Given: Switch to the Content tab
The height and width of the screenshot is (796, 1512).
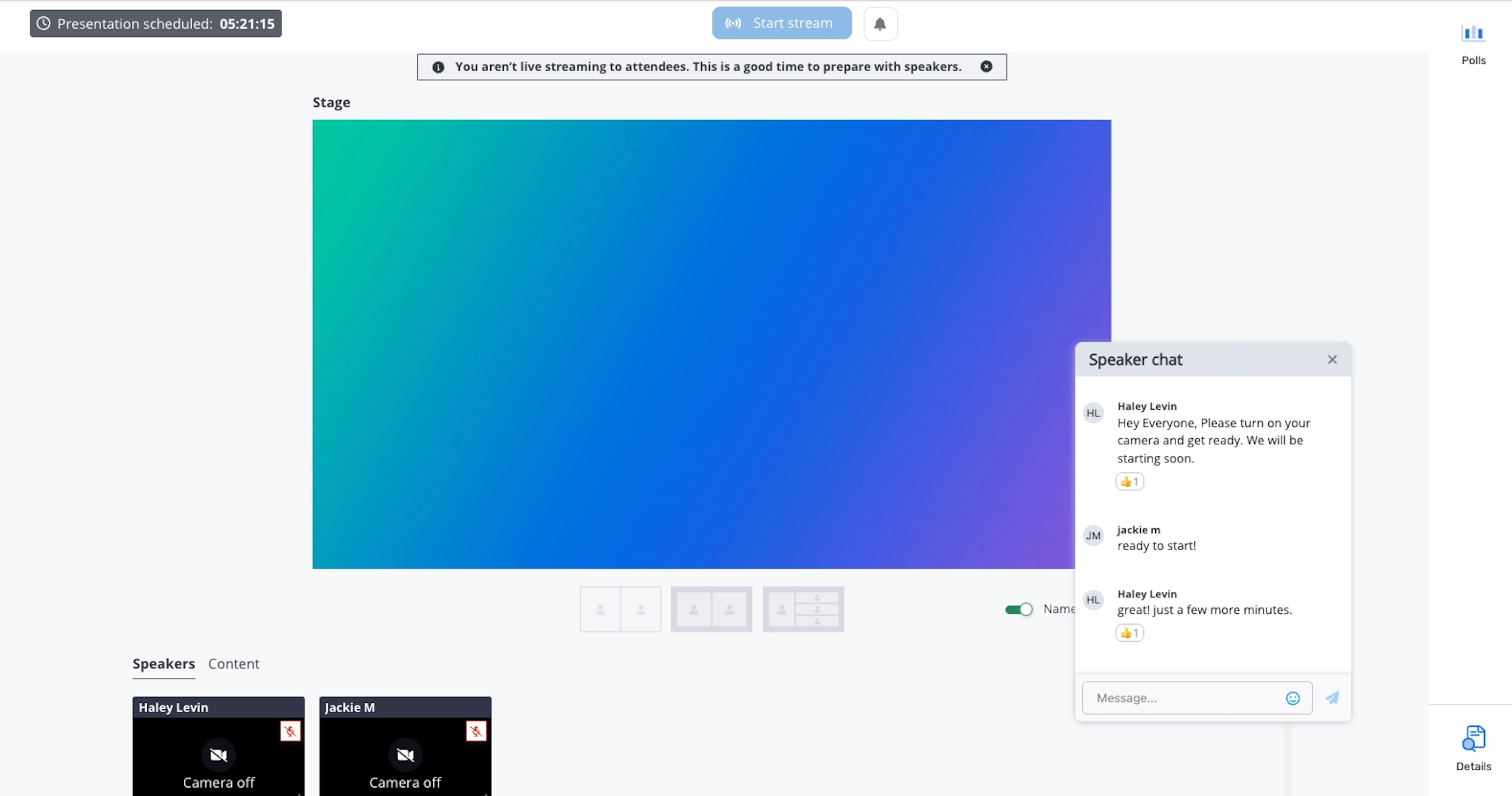Looking at the screenshot, I should tap(234, 664).
